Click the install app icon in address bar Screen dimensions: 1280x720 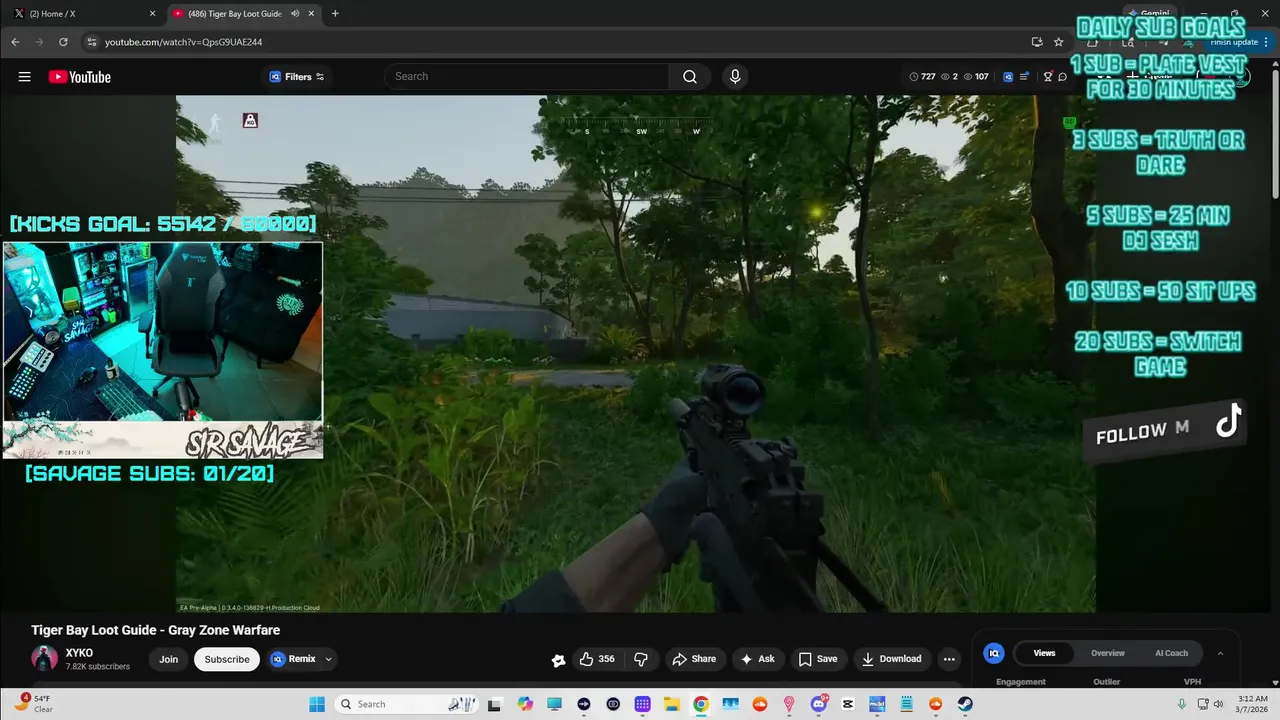coord(1037,42)
